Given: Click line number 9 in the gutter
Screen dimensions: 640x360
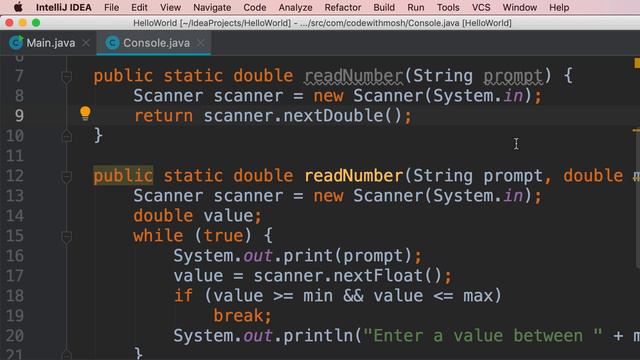Looking at the screenshot, I should [x=19, y=116].
